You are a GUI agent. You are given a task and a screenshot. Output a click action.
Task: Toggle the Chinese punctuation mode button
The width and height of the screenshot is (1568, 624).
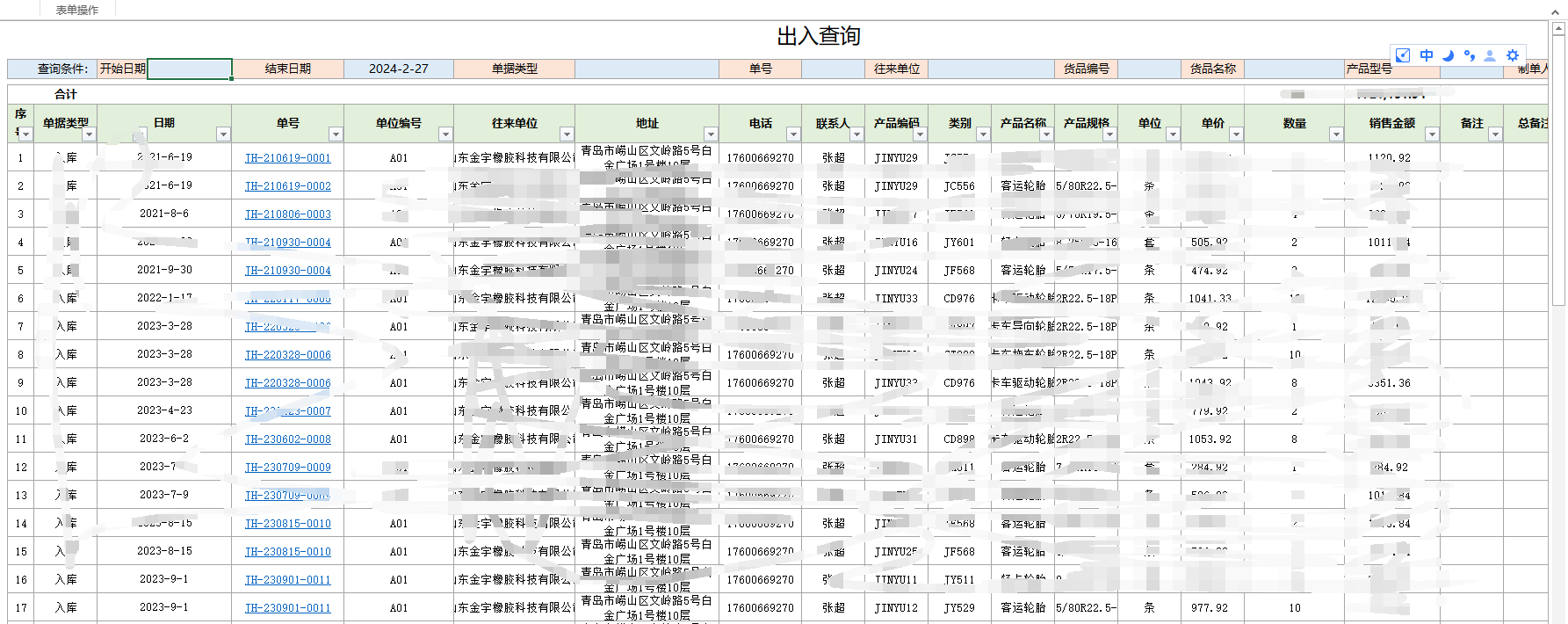[1470, 55]
